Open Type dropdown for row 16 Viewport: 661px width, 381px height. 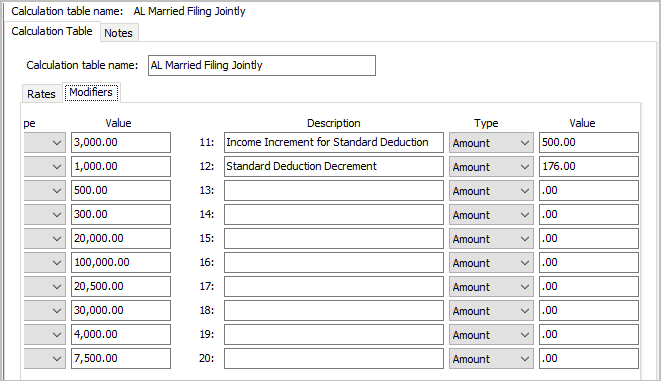pyautogui.click(x=491, y=263)
